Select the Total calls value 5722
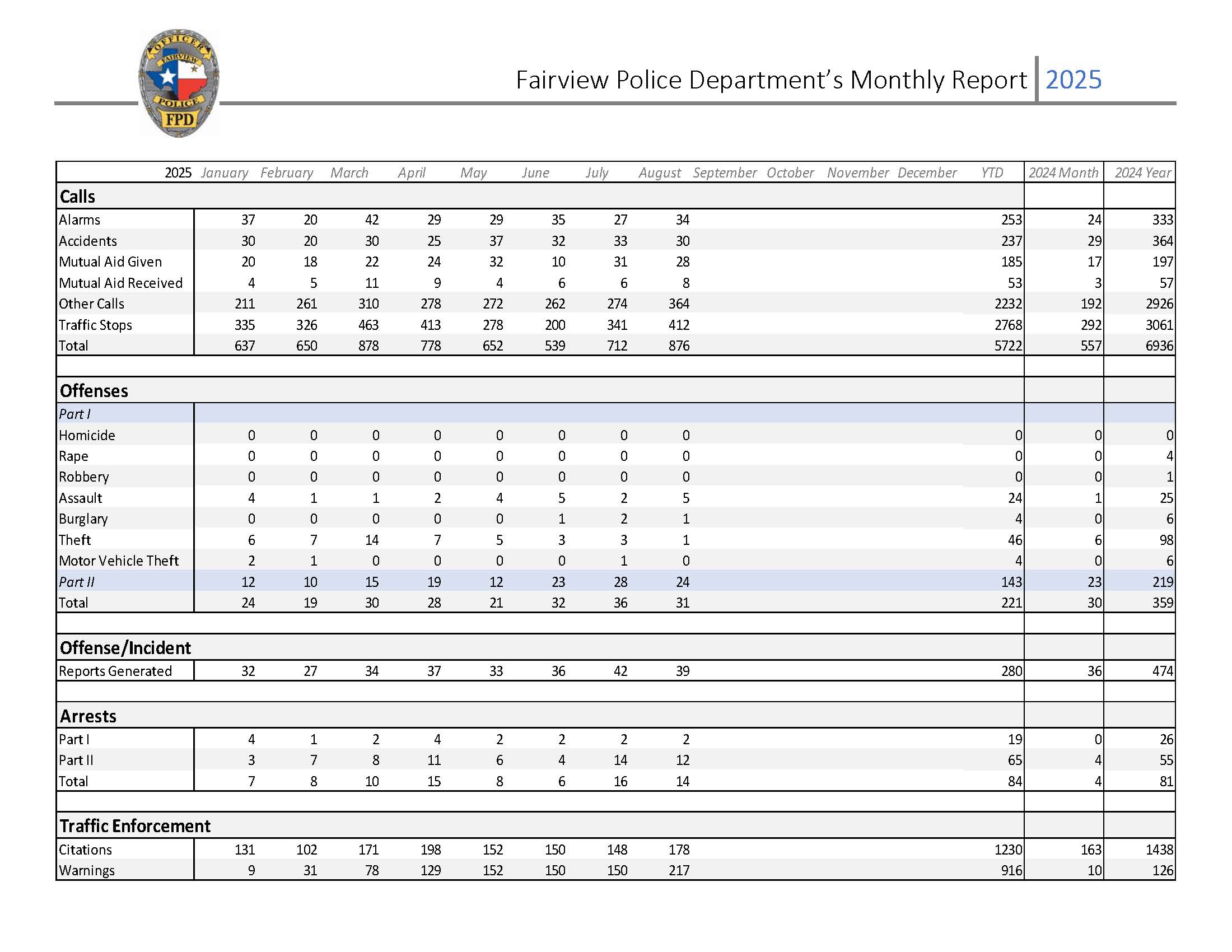This screenshot has height=952, width=1232. [1010, 346]
